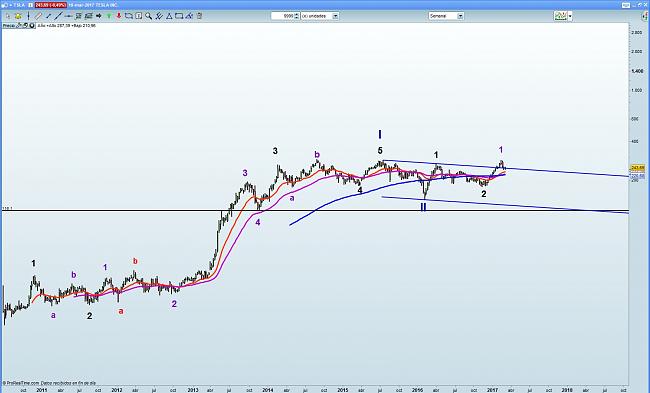Click the Roman numeral I wave label
The width and height of the screenshot is (650, 393).
coord(380,134)
